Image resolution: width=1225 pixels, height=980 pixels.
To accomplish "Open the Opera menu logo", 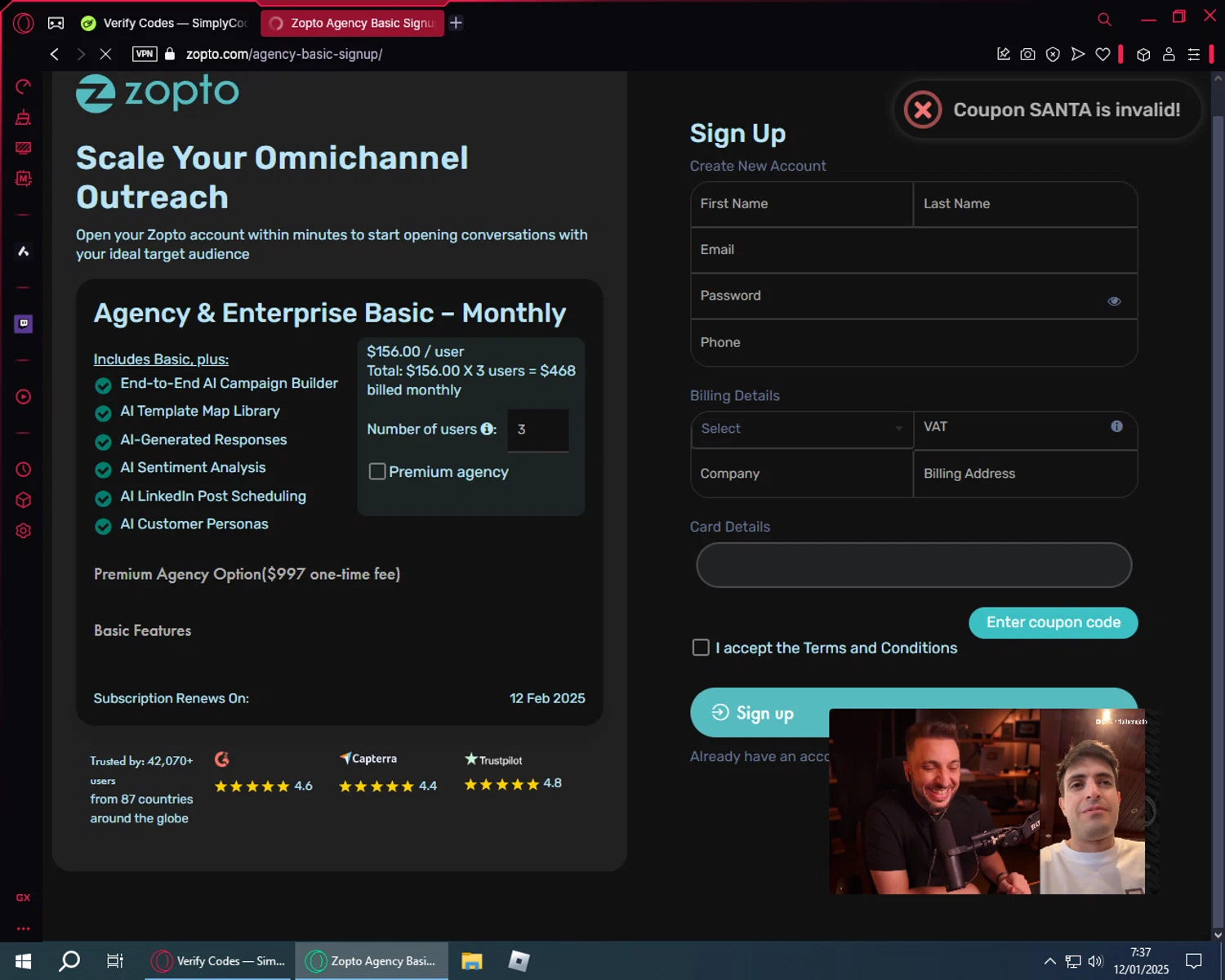I will pyautogui.click(x=23, y=23).
